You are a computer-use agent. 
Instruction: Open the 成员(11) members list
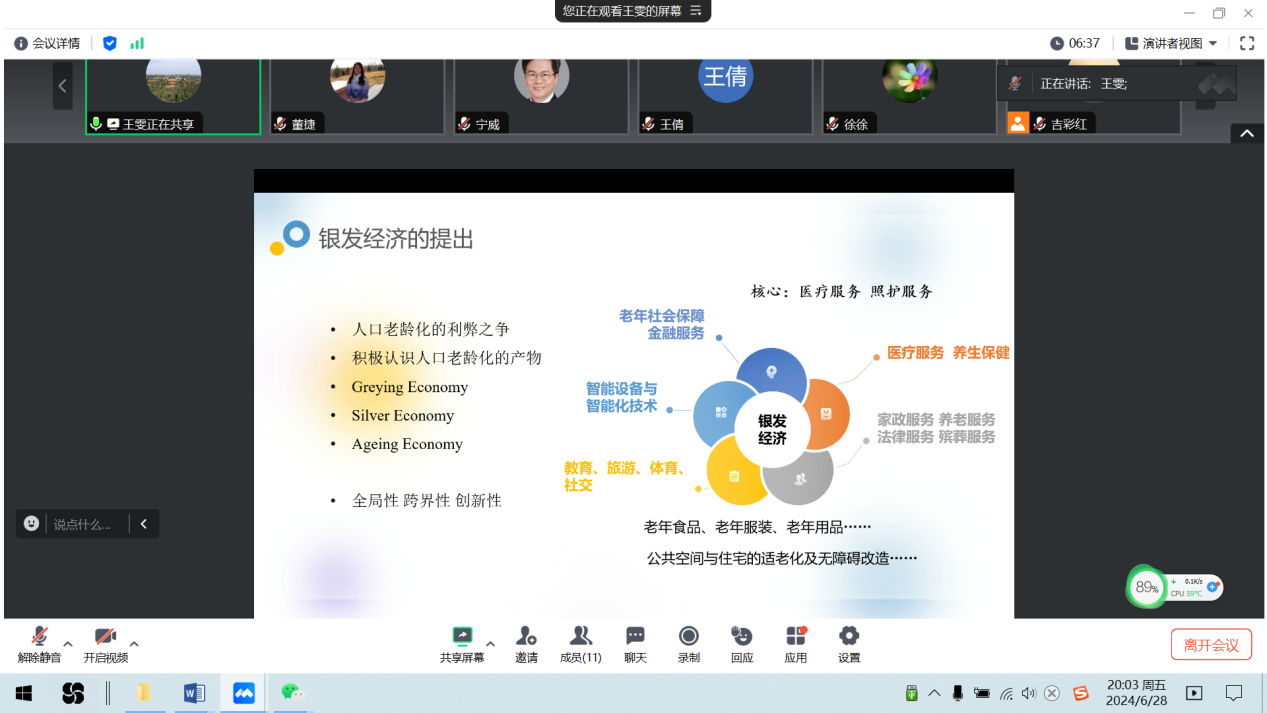point(580,637)
